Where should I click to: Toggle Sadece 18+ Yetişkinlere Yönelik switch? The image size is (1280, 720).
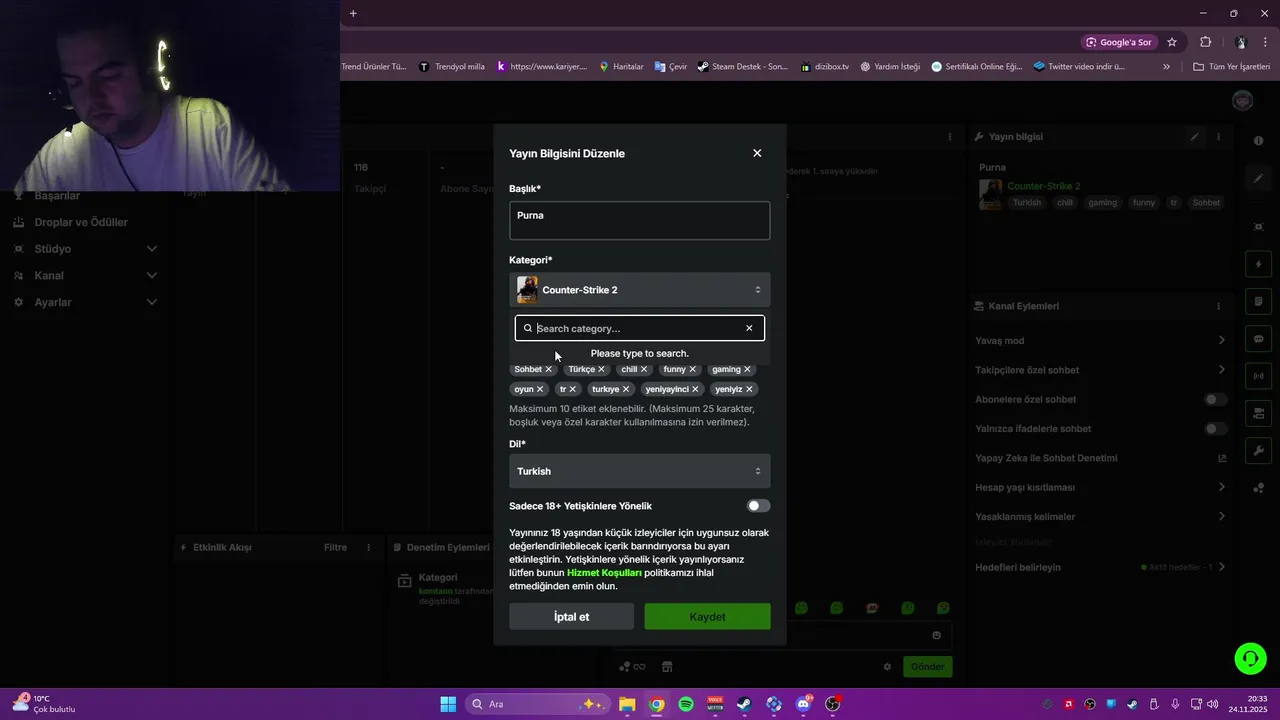coord(758,506)
